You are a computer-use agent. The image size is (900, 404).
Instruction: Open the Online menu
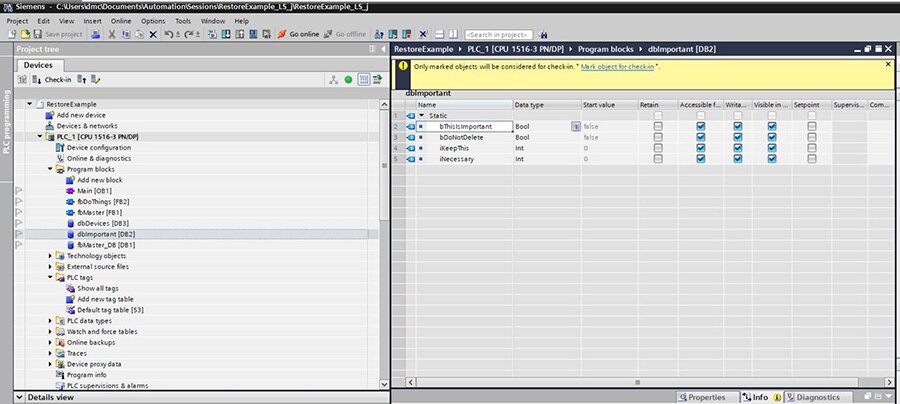(121, 21)
